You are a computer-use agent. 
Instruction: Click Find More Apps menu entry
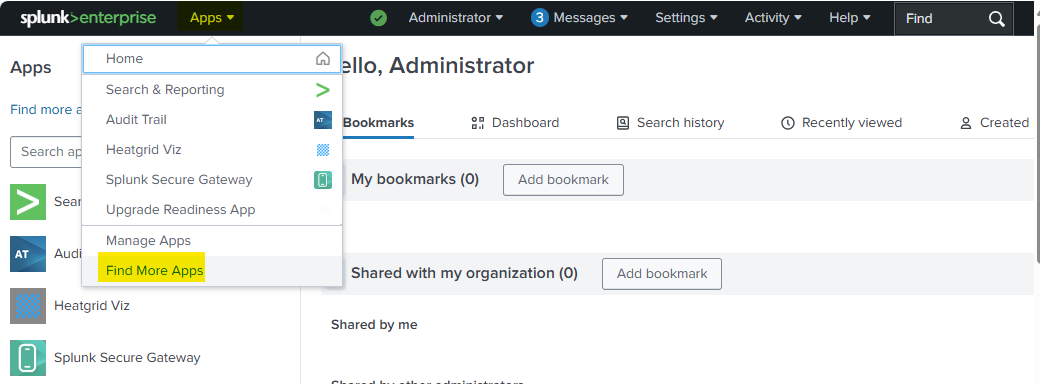coord(212,271)
